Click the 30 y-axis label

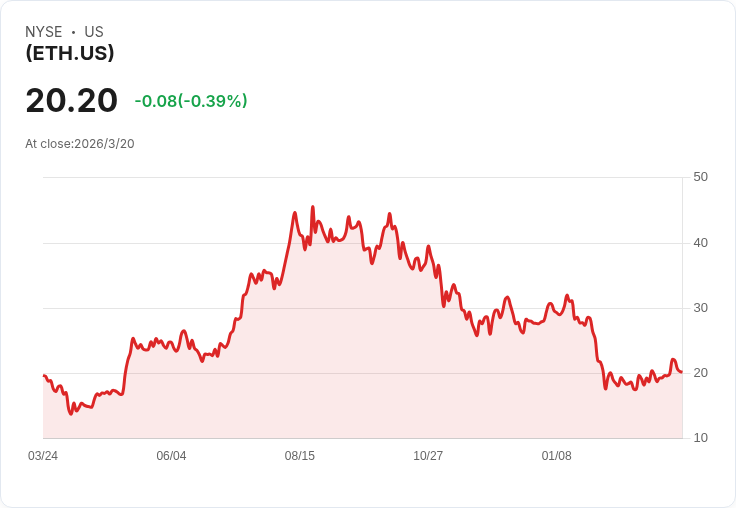tap(700, 307)
